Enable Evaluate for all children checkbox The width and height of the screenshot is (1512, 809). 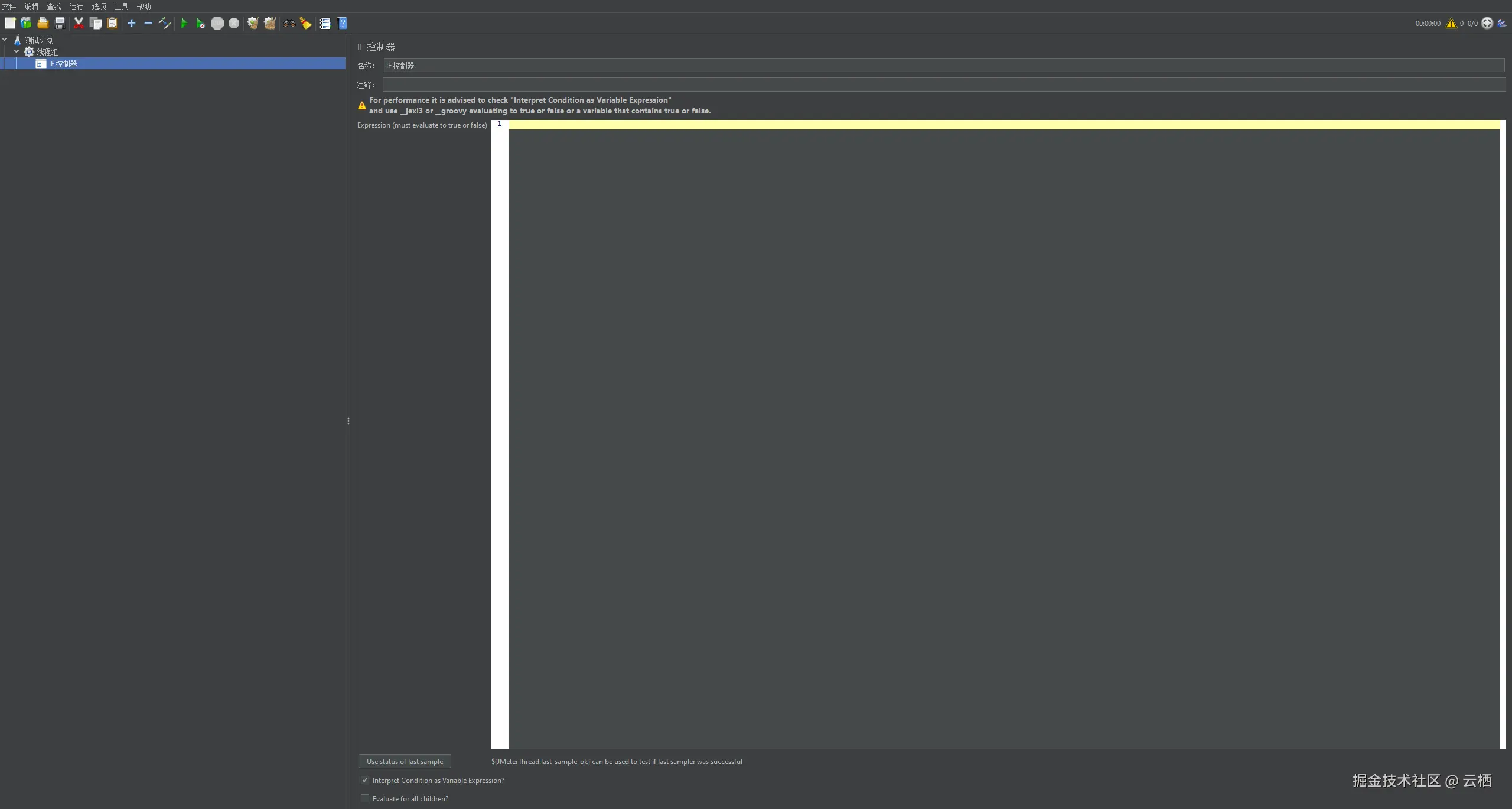point(365,799)
